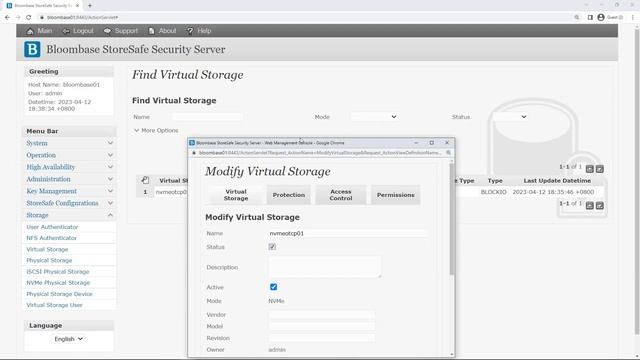Open Physical Storage Device link
This screenshot has height=360, width=640.
tap(59, 294)
